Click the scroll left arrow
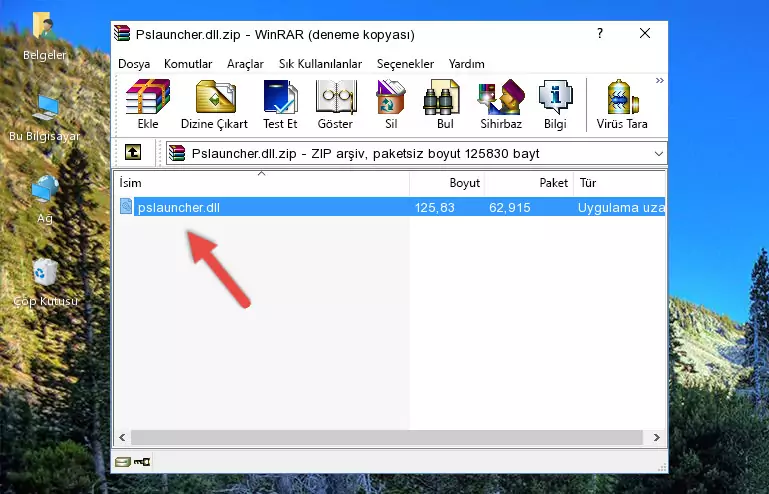Screen dimensions: 769x494 (x=122, y=437)
